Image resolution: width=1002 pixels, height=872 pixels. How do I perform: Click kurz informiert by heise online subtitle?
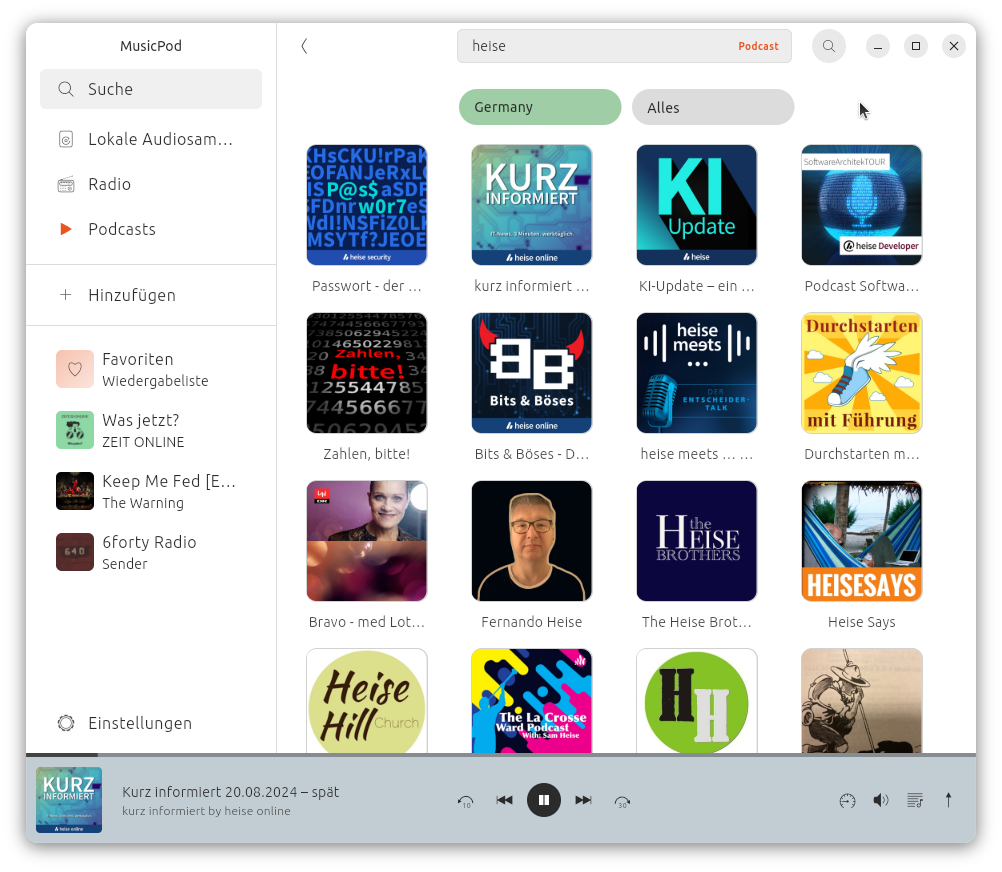tap(206, 811)
